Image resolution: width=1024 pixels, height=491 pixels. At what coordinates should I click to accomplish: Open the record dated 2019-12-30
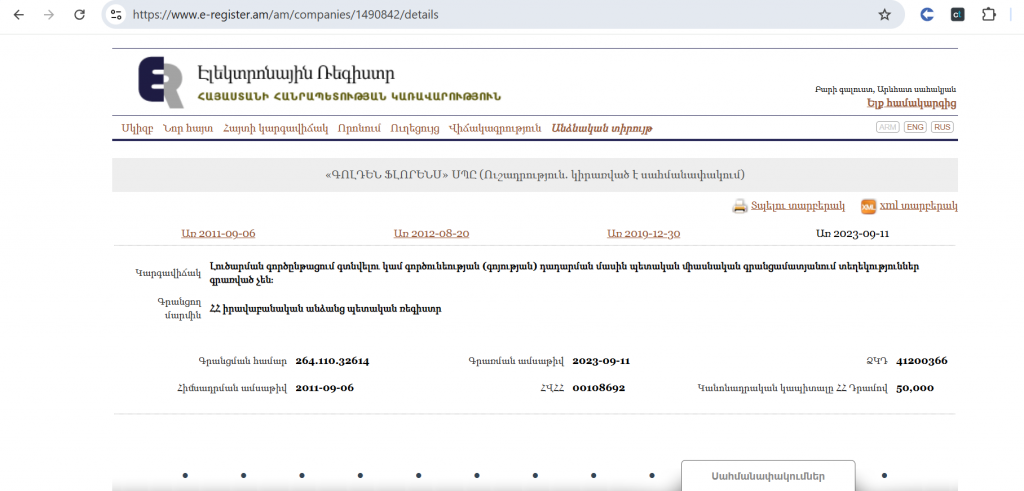coord(643,233)
